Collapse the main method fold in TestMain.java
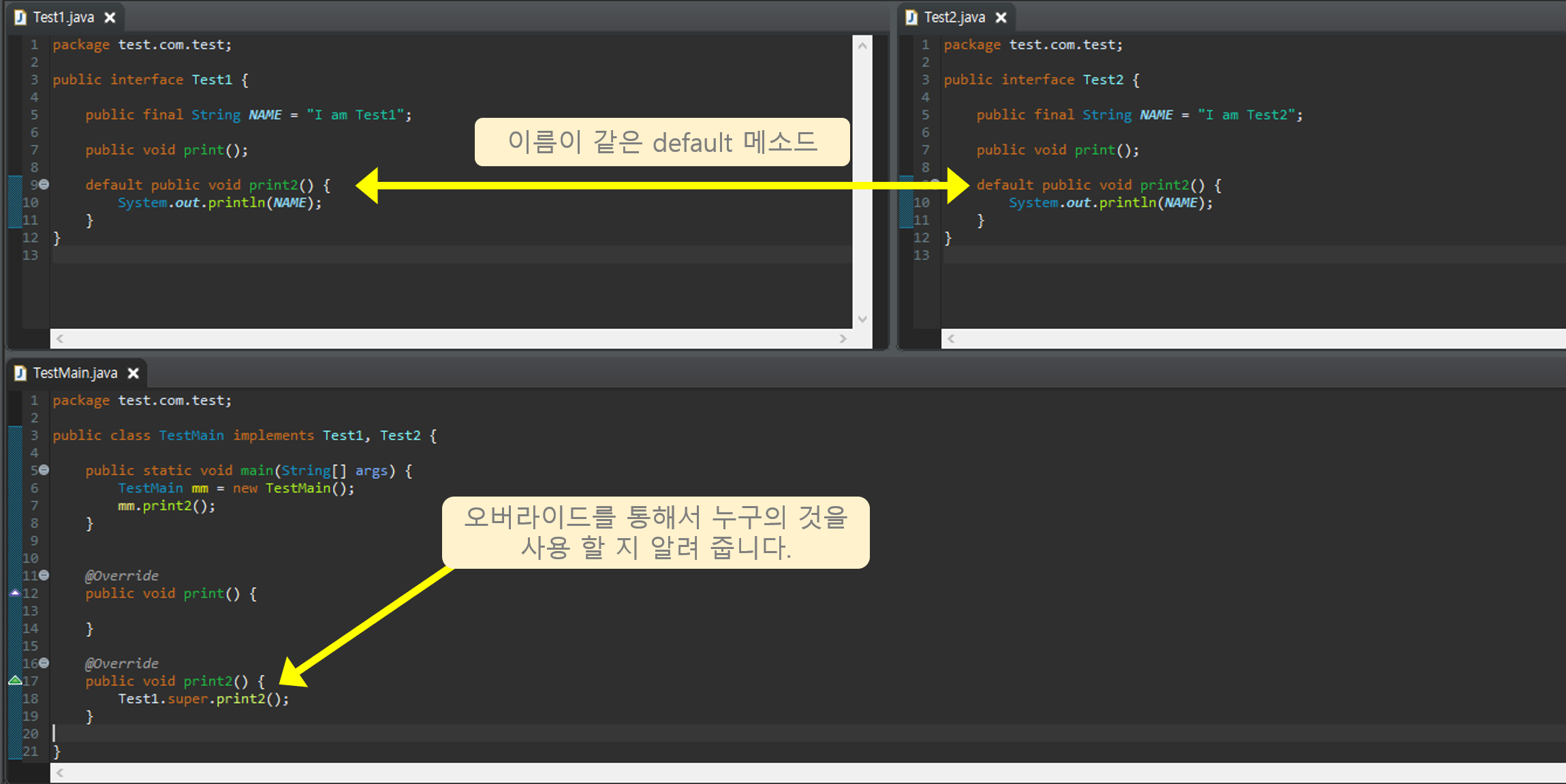The image size is (1566, 784). (x=44, y=470)
